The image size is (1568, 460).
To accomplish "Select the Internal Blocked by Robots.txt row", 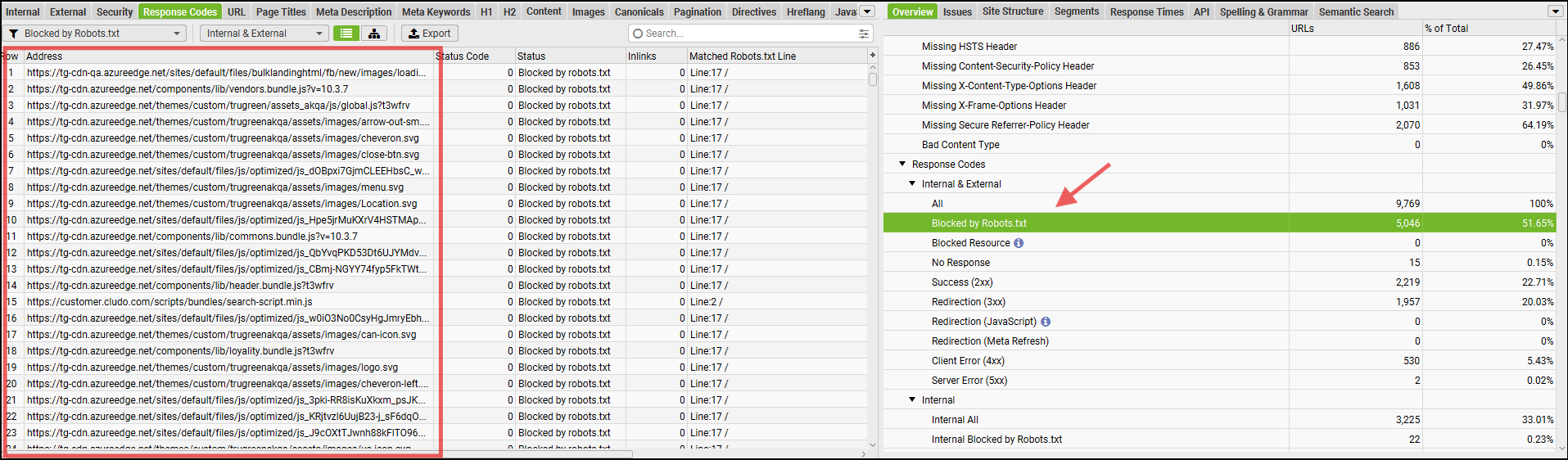I will click(x=1219, y=439).
